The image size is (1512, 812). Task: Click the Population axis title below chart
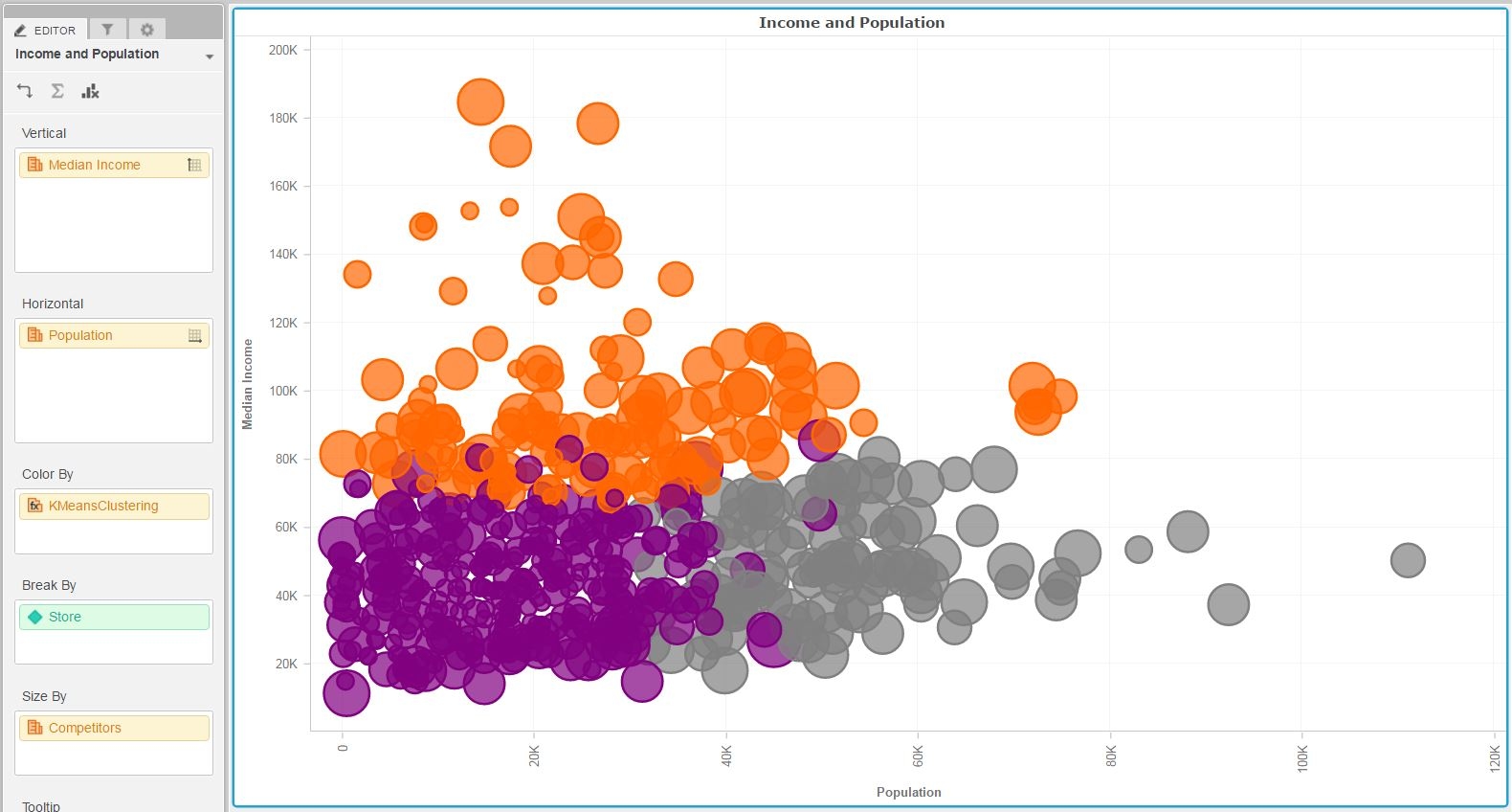(x=908, y=792)
